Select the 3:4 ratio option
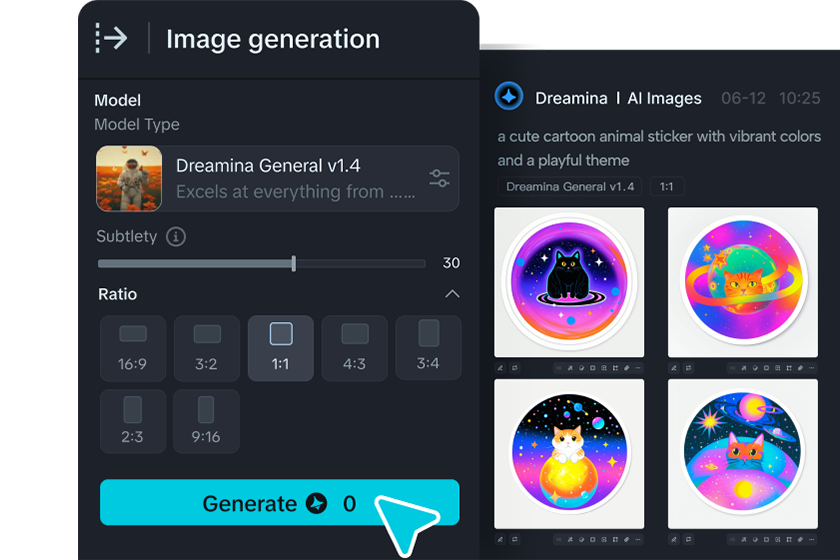This screenshot has height=560, width=840. (429, 348)
